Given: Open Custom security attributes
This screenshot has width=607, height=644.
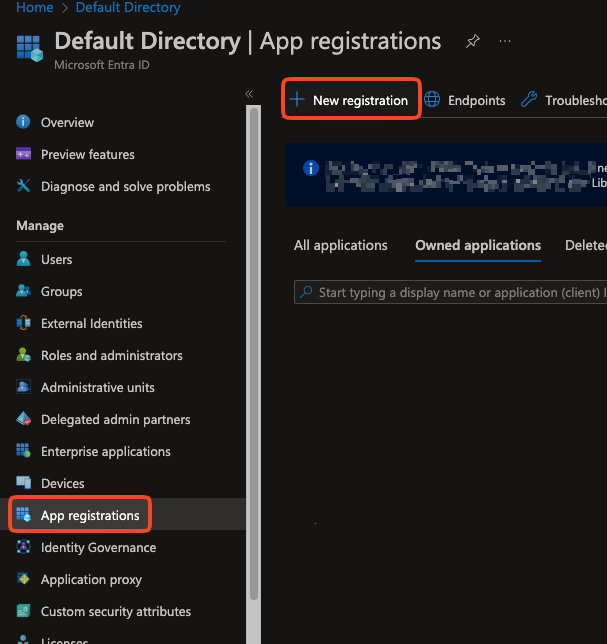Looking at the screenshot, I should click(116, 612).
